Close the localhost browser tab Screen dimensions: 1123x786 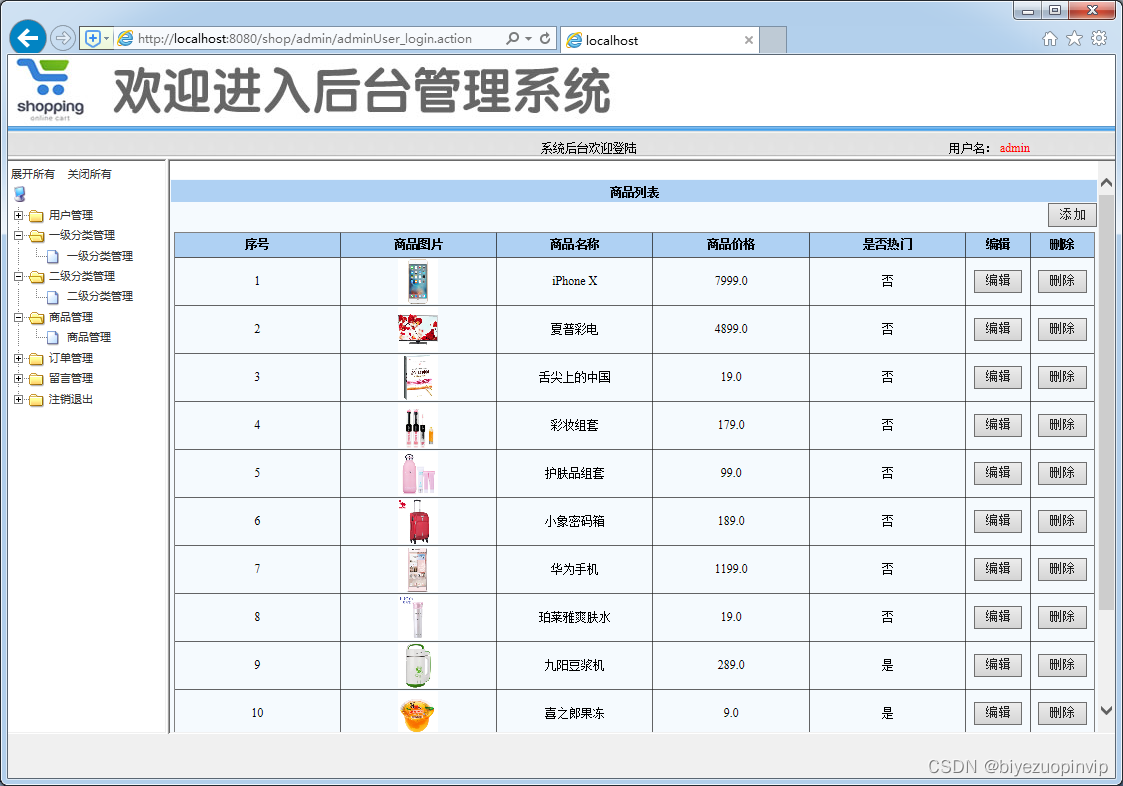pos(748,40)
